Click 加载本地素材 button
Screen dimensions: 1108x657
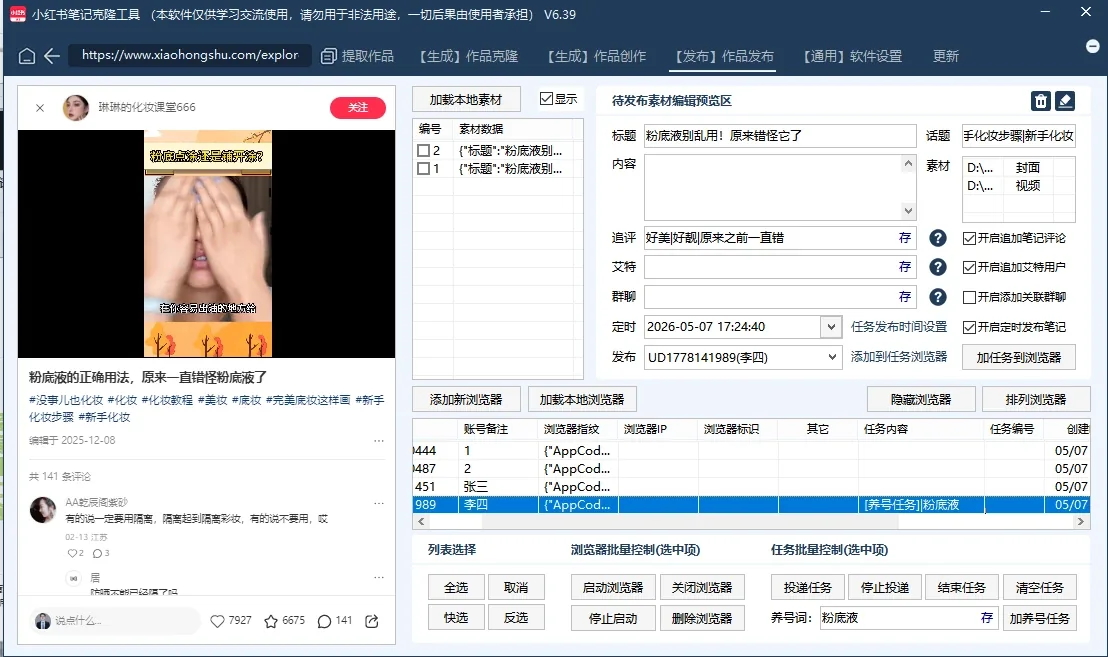[x=466, y=100]
